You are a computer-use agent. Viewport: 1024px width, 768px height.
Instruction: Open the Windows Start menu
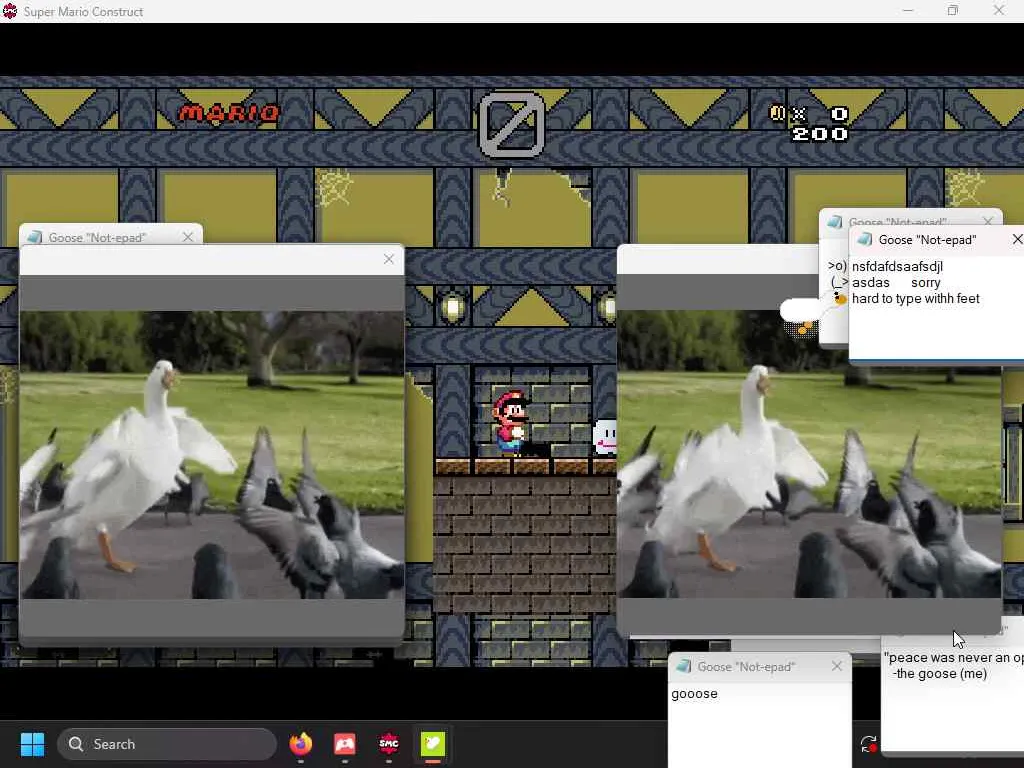pos(32,744)
